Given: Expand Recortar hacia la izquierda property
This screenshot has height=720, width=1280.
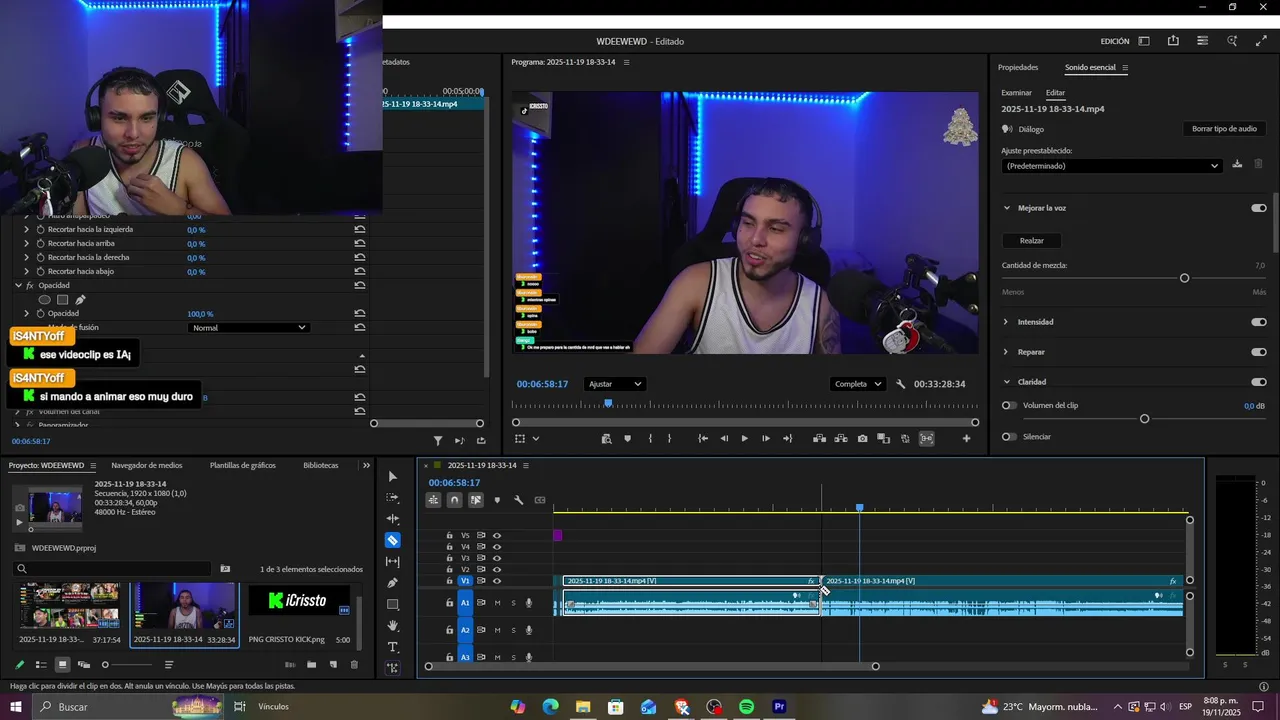Looking at the screenshot, I should coord(27,229).
